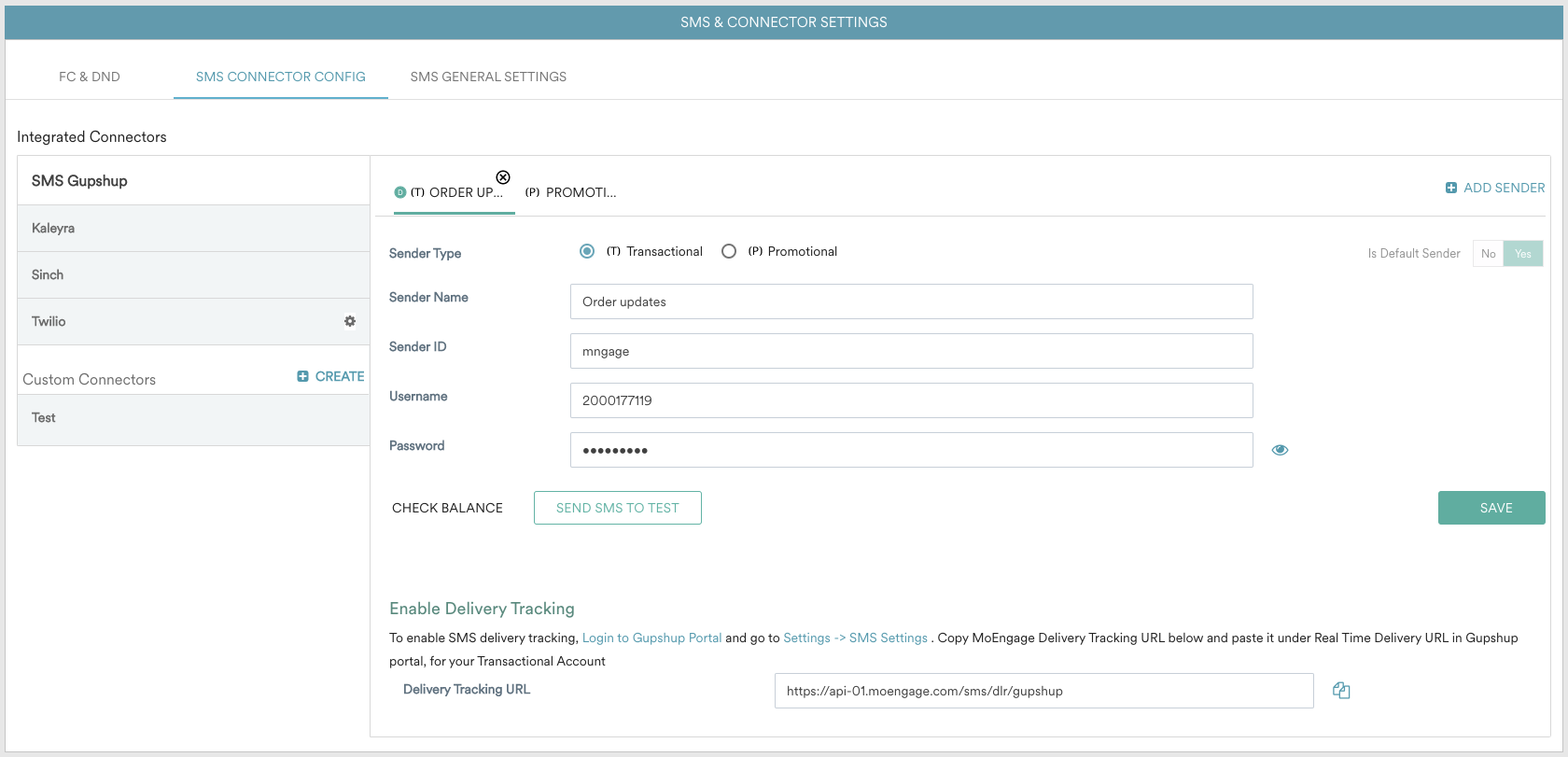Open Login to Gupshup Portal link

[x=651, y=638]
